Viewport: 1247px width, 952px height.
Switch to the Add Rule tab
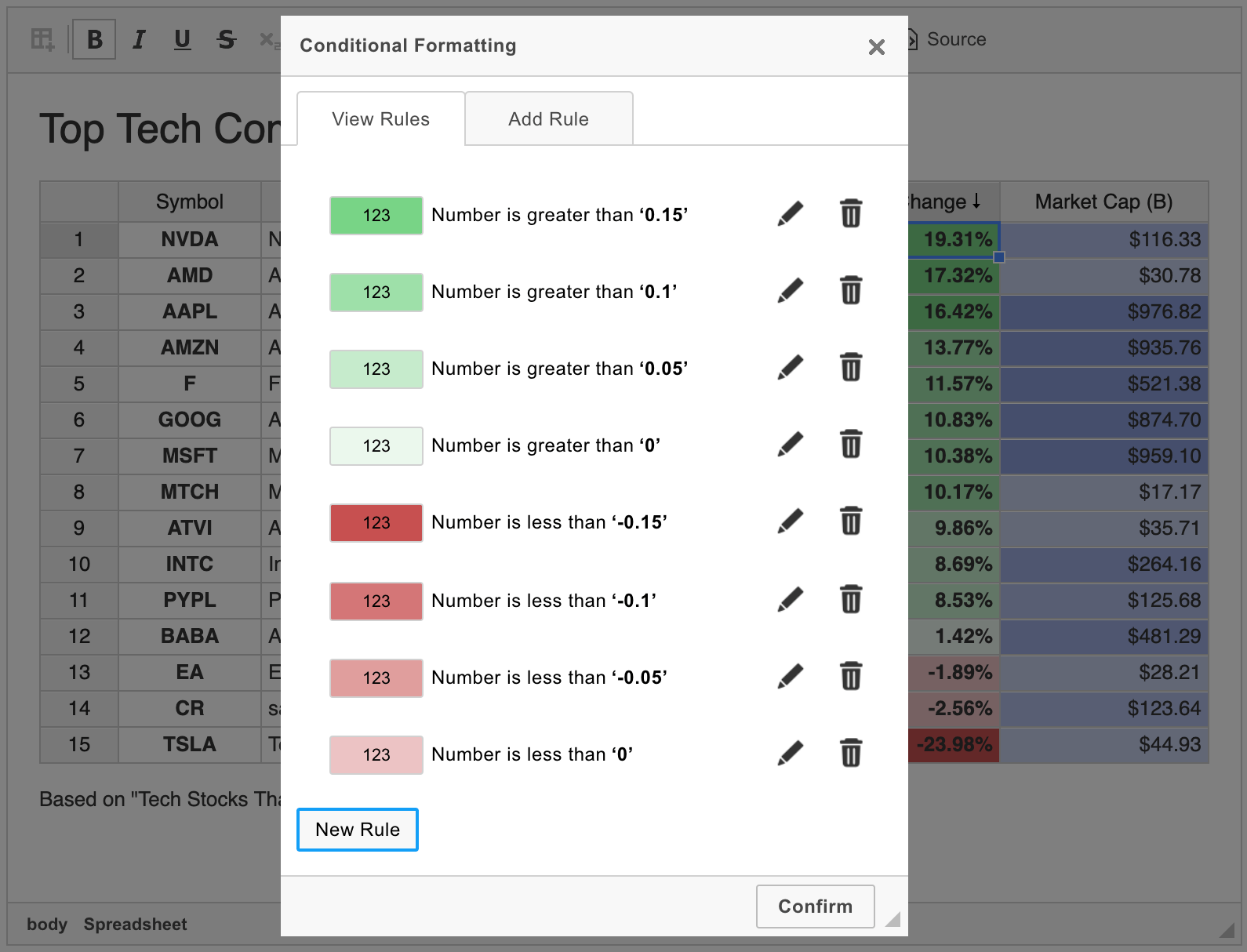[548, 119]
